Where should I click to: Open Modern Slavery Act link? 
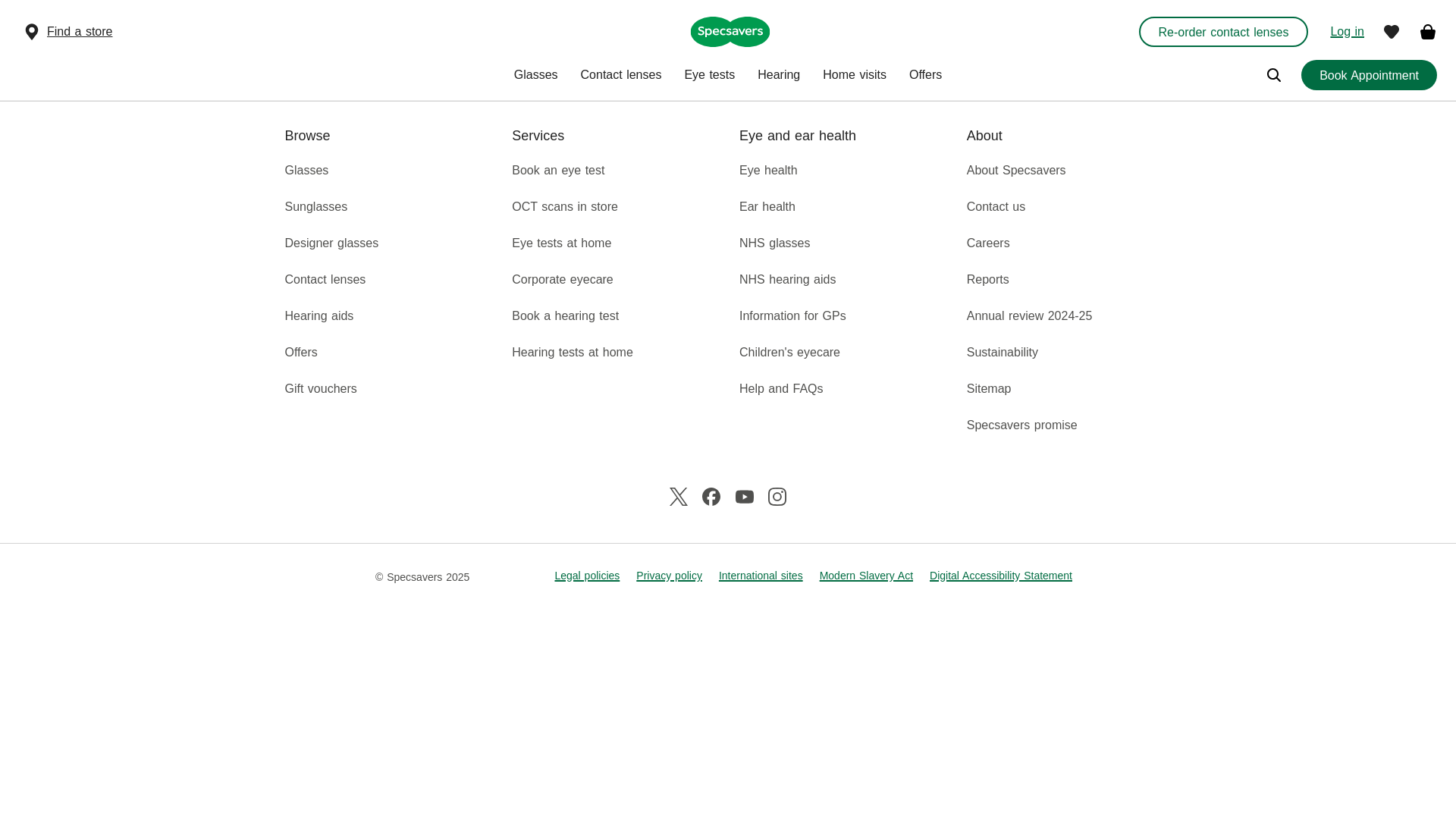coord(865,576)
